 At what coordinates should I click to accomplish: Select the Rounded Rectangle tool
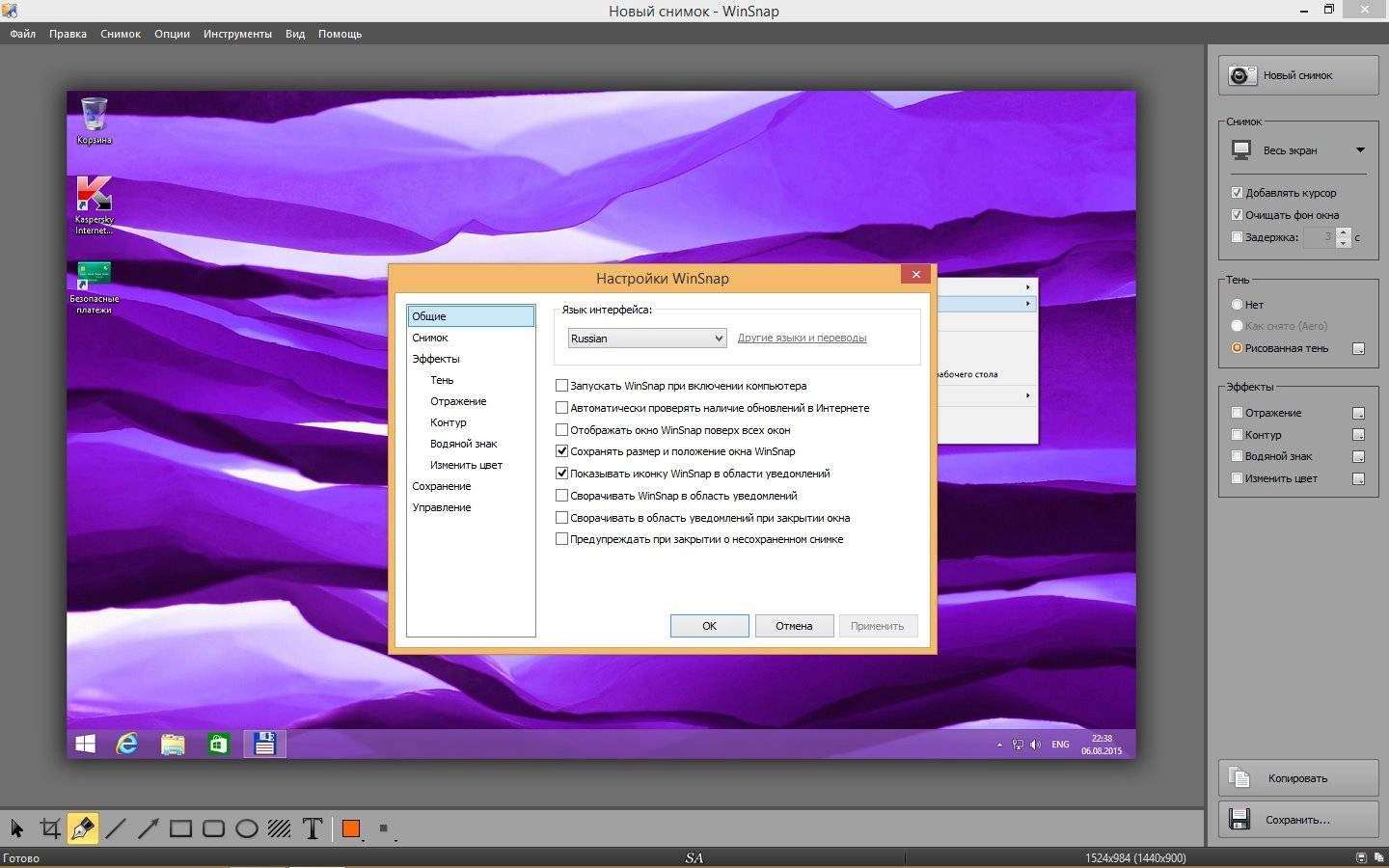pos(214,828)
